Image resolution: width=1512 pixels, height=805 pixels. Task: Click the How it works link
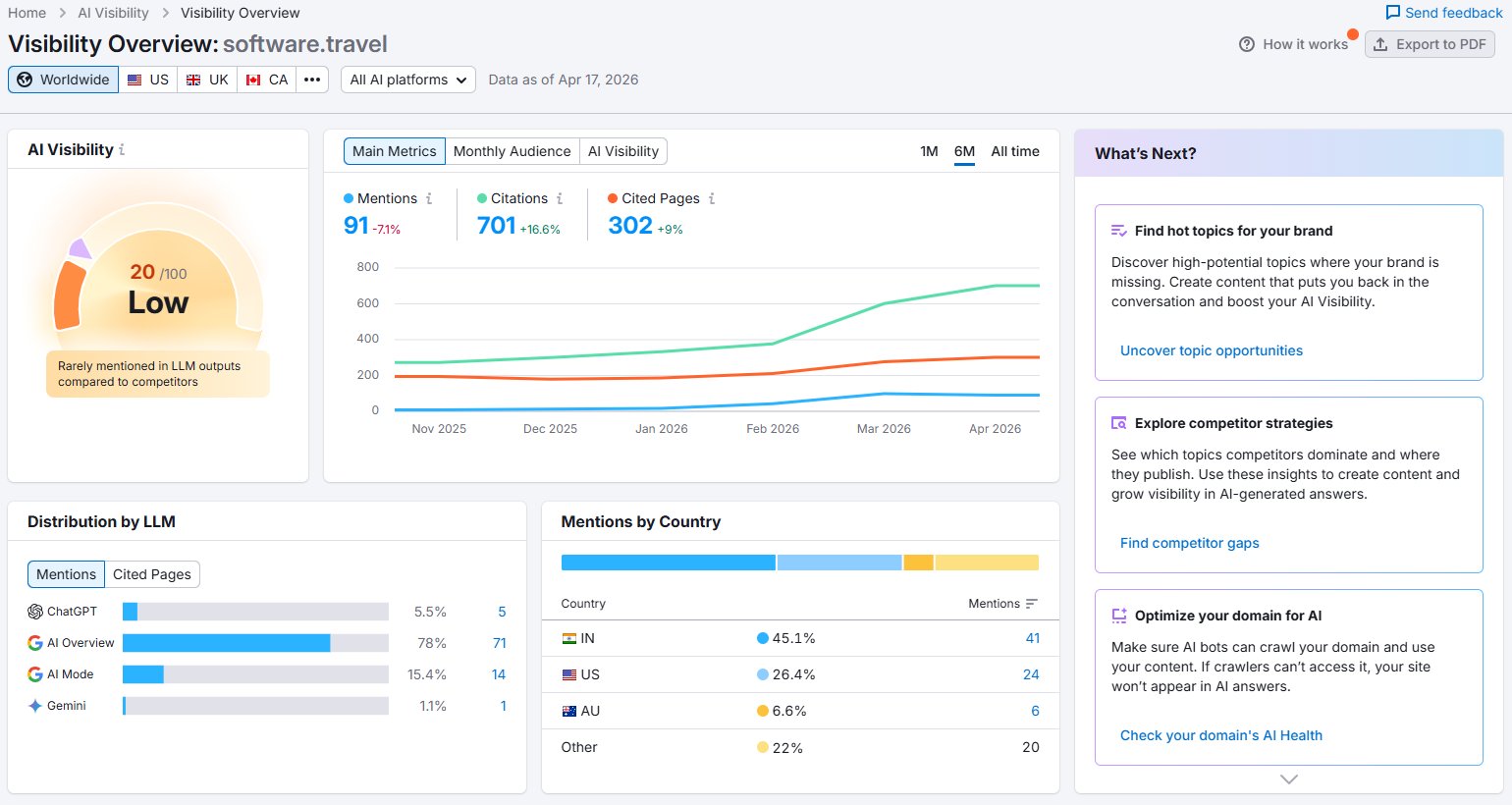tap(1294, 44)
